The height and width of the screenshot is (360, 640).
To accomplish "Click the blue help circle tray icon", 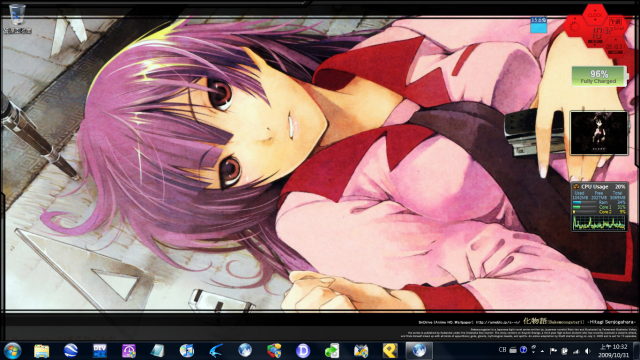I will (523, 350).
